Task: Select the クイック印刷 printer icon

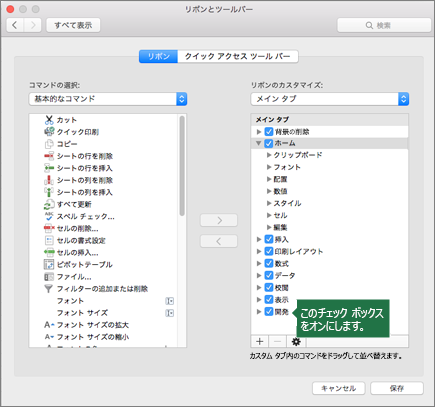Action: tap(49, 132)
